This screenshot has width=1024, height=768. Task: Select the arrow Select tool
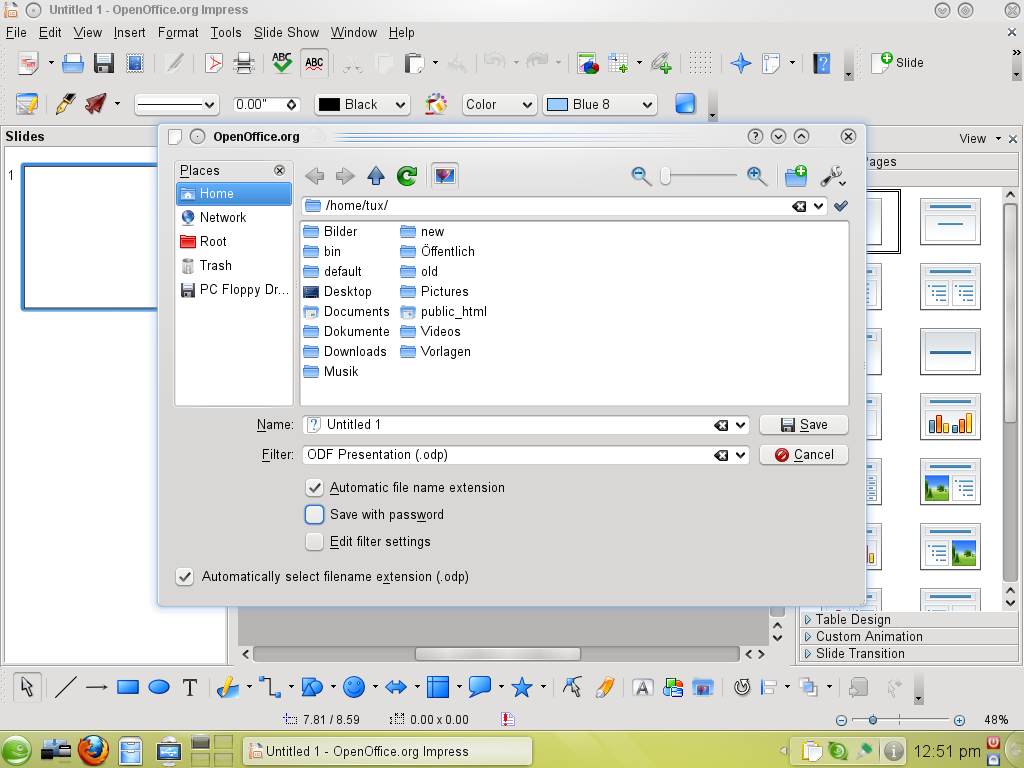point(27,687)
